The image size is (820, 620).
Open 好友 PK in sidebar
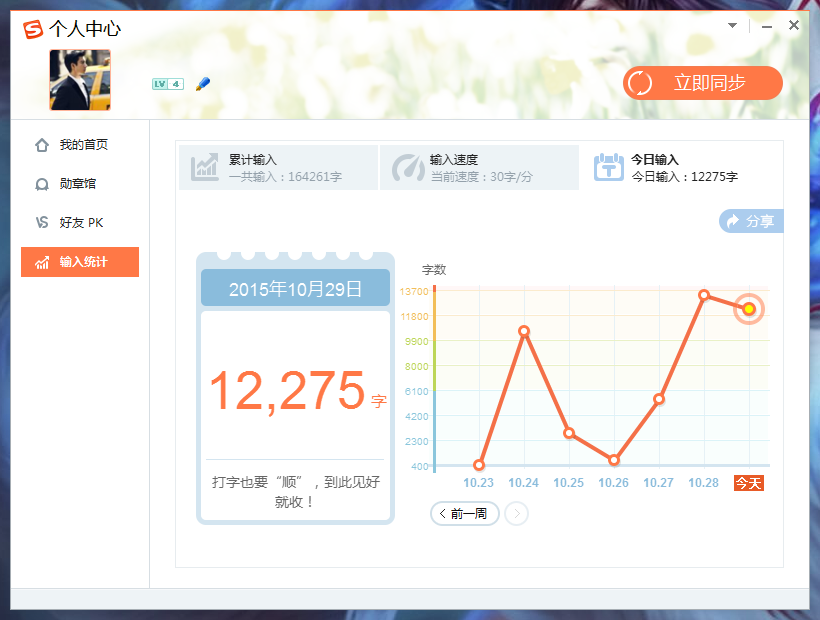(80, 223)
